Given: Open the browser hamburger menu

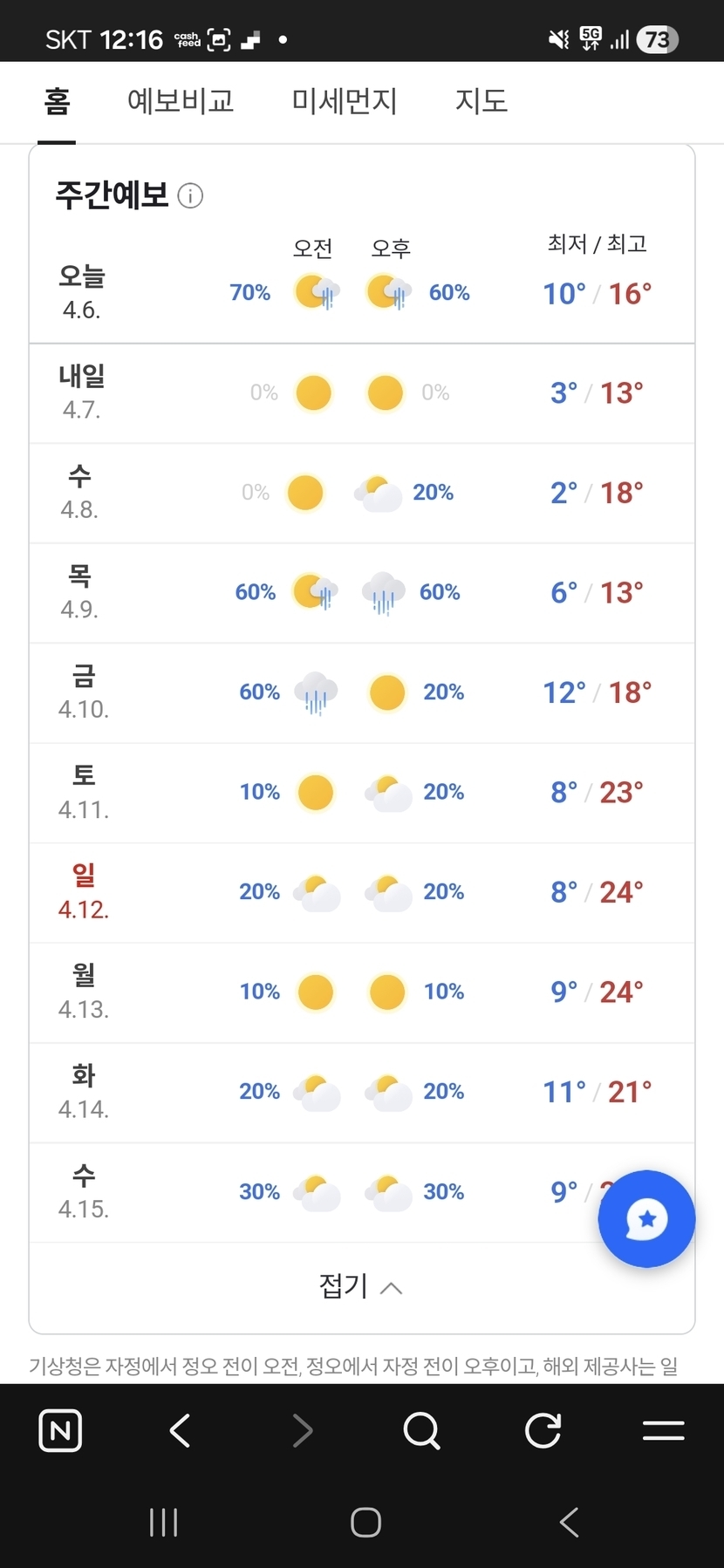Looking at the screenshot, I should [x=663, y=1430].
